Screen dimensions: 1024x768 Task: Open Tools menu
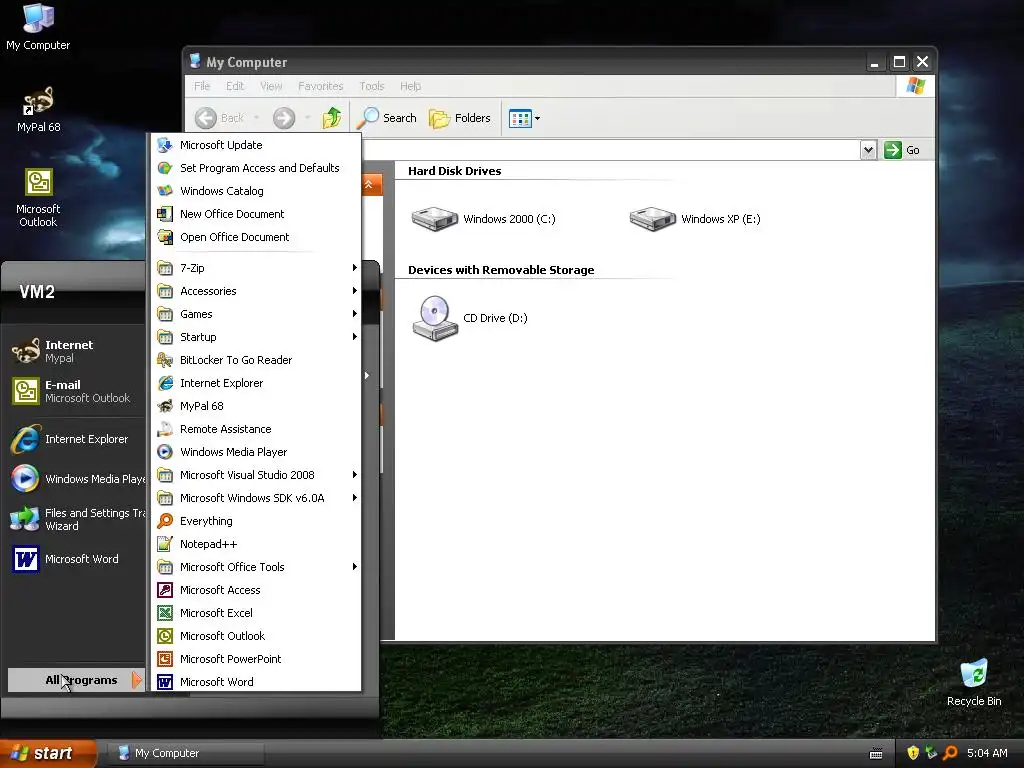click(372, 86)
